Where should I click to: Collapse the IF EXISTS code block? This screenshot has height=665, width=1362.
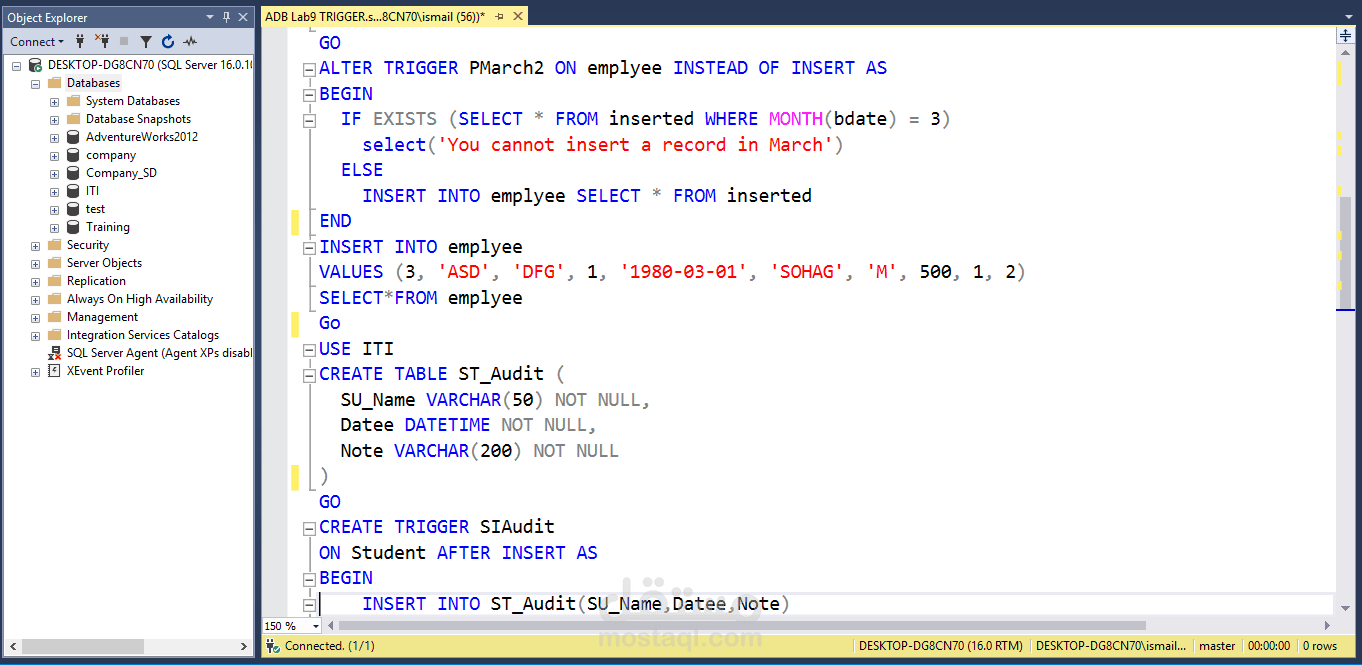click(x=309, y=119)
